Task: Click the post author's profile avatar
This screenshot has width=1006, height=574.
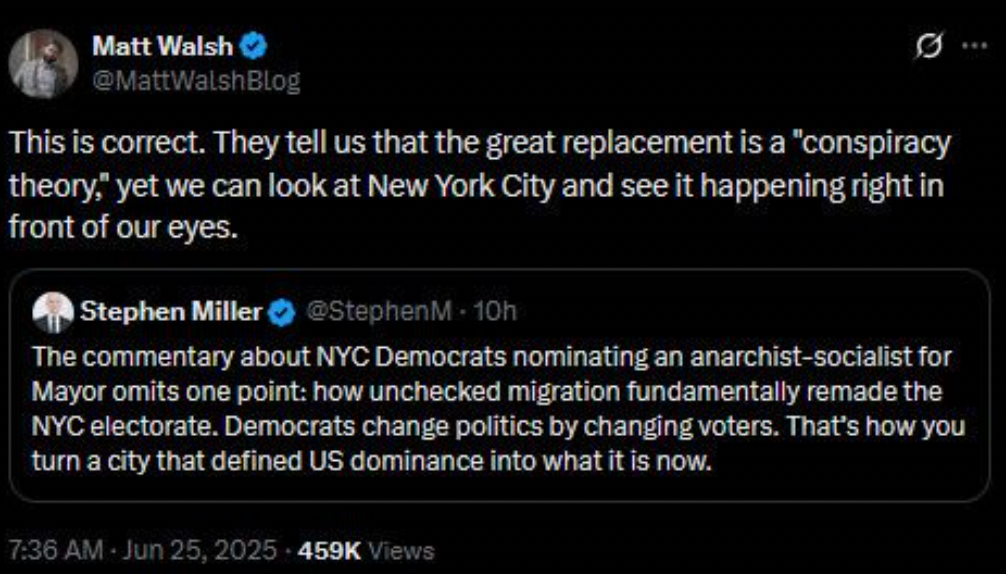Action: click(x=43, y=63)
